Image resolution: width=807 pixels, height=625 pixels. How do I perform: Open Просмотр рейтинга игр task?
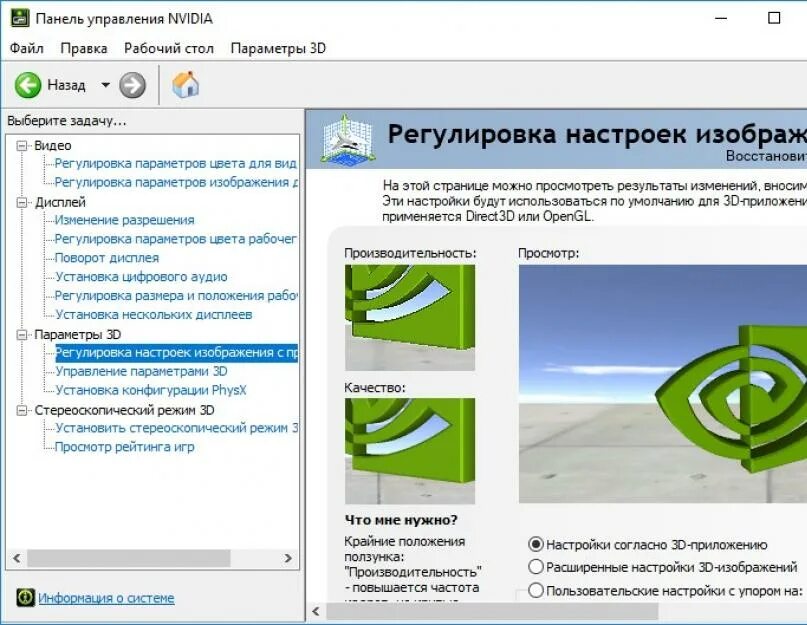click(125, 447)
